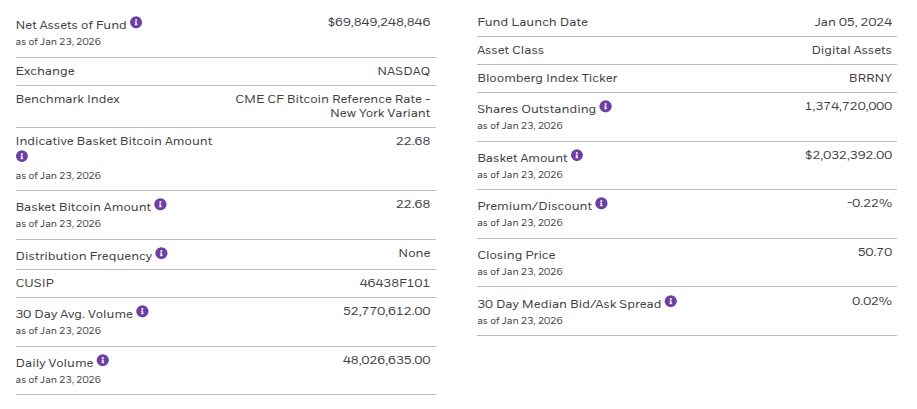Image resolution: width=917 pixels, height=409 pixels.
Task: Click the Premium/Discount value -0.22%
Action: [869, 203]
